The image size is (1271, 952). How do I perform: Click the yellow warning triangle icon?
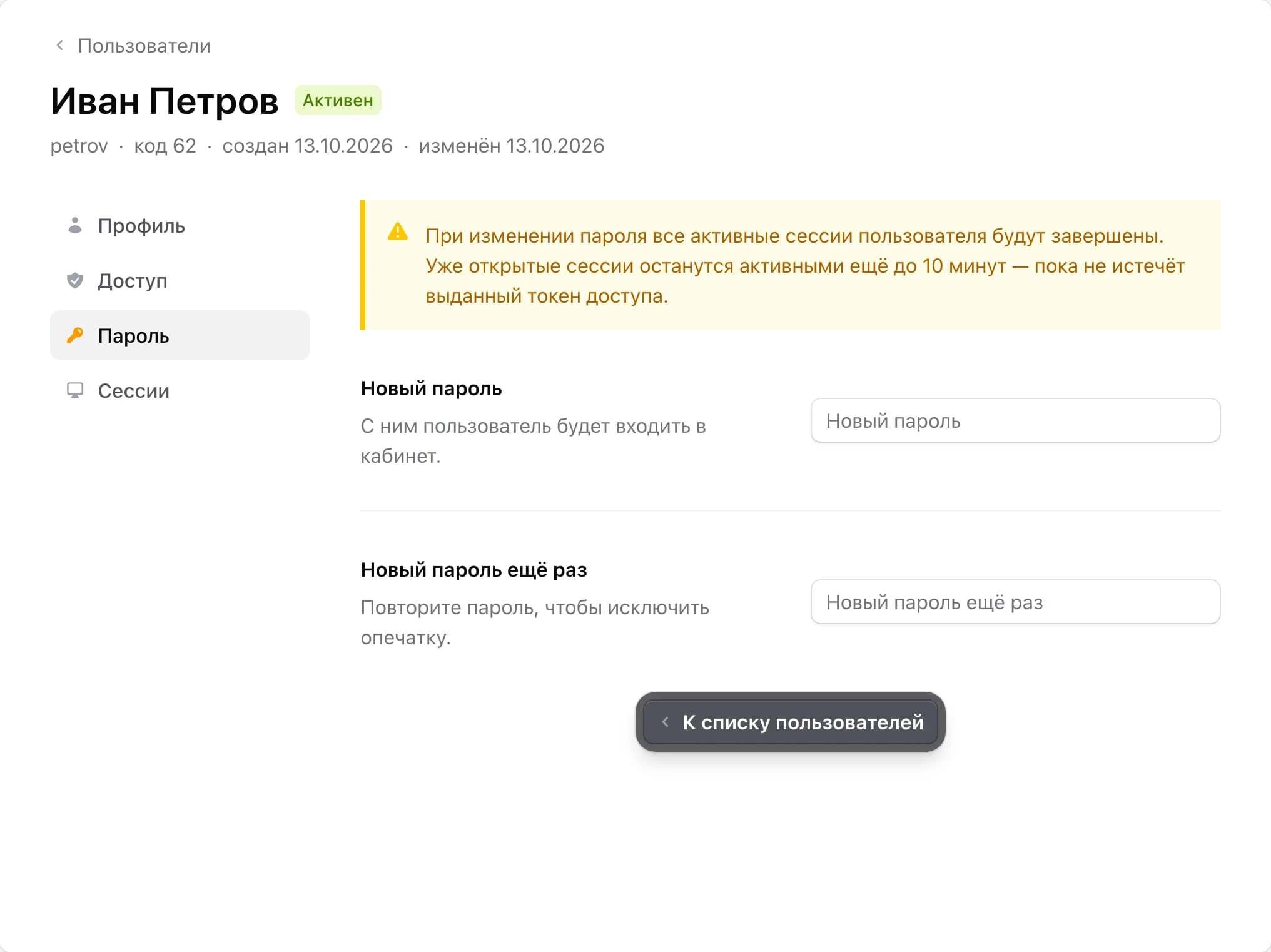point(398,231)
